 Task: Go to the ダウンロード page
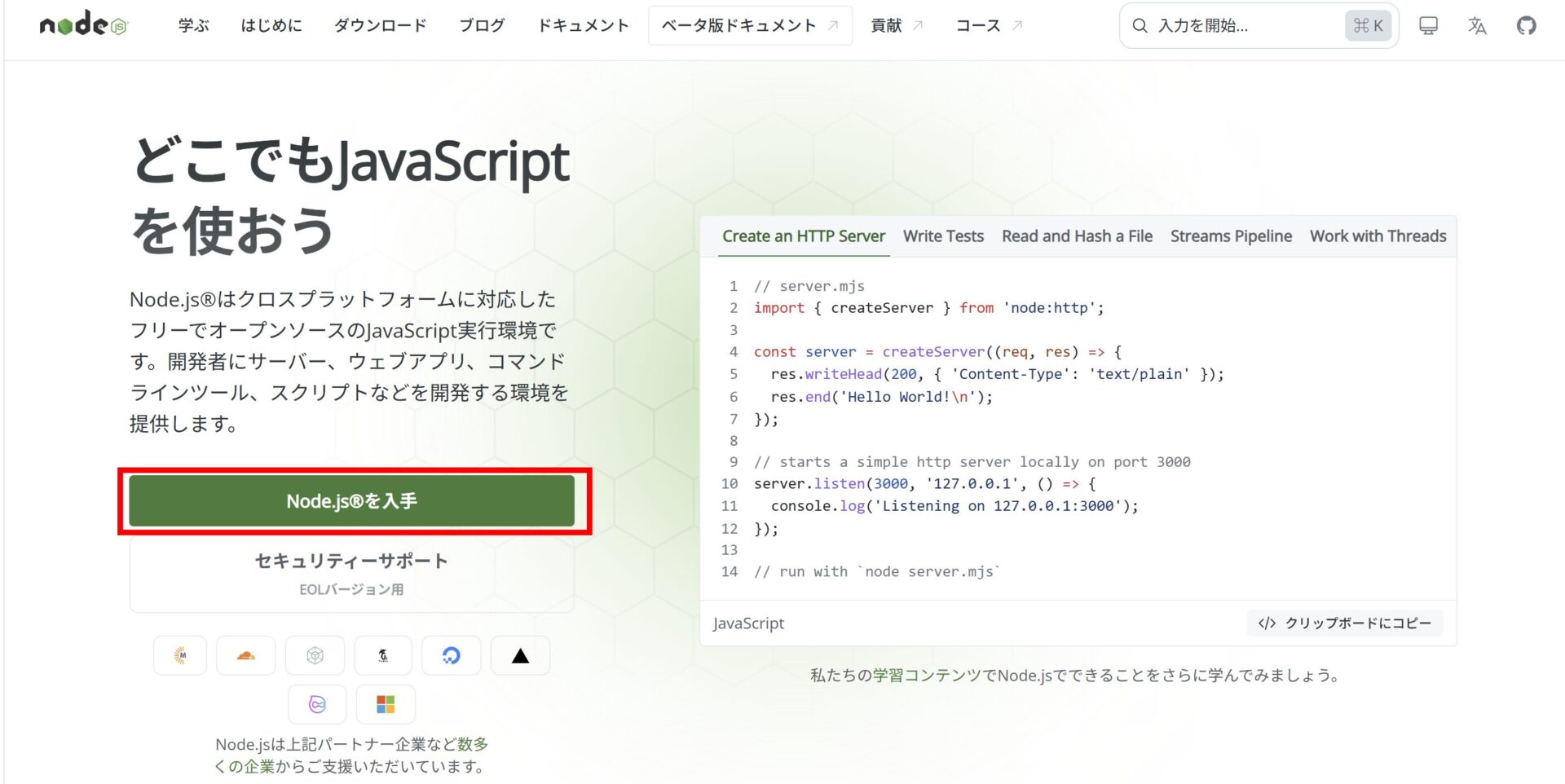click(381, 25)
